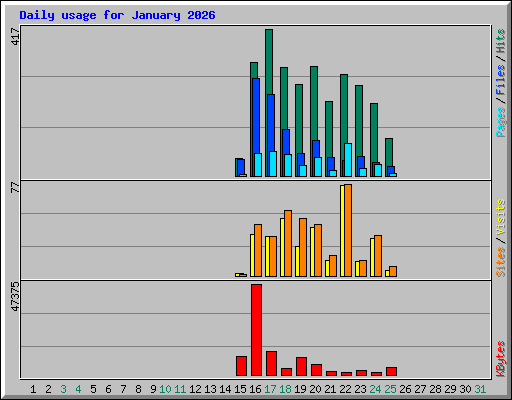Viewport: 512px width, 400px height.
Task: Click green day '31' on the date axis
Action: coord(480,389)
